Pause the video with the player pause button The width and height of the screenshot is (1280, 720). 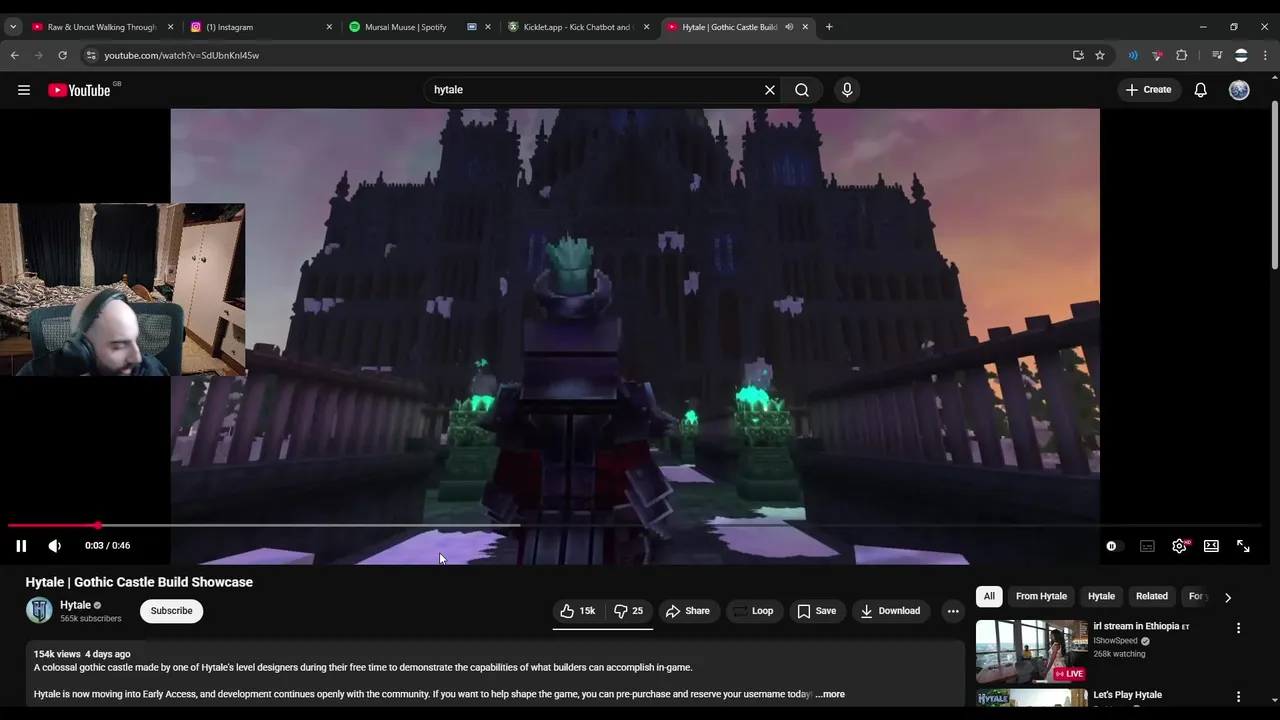click(21, 546)
